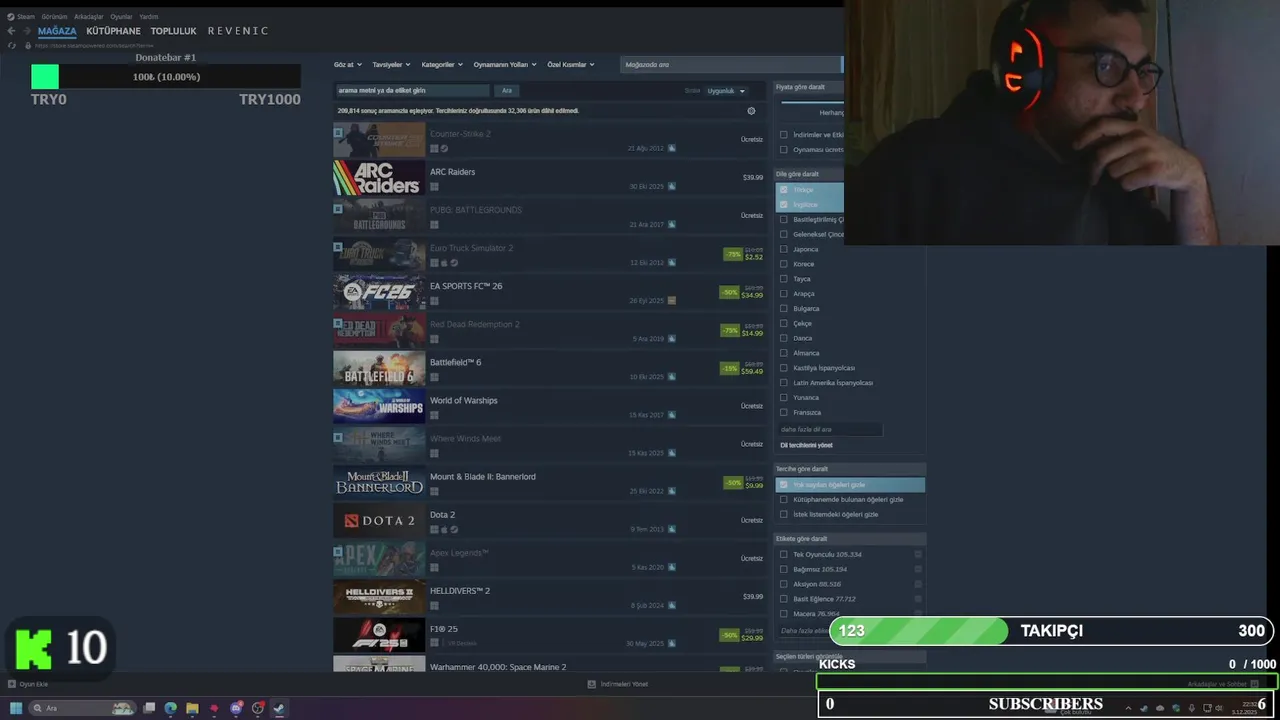Open Steam from the taskbar

click(x=279, y=708)
